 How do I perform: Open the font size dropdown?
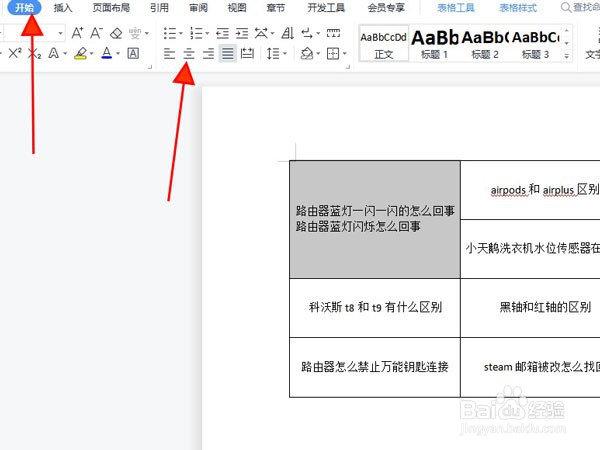pos(60,34)
